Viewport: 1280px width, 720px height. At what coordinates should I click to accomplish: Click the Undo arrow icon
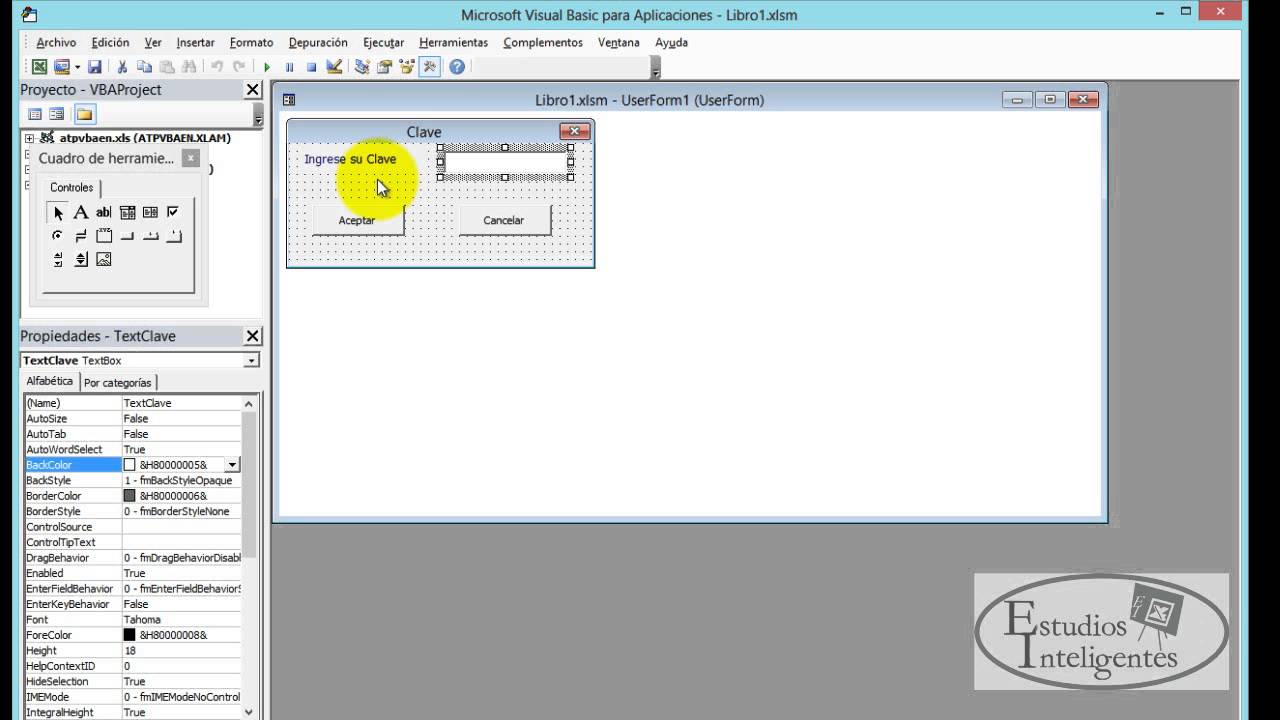click(x=217, y=67)
